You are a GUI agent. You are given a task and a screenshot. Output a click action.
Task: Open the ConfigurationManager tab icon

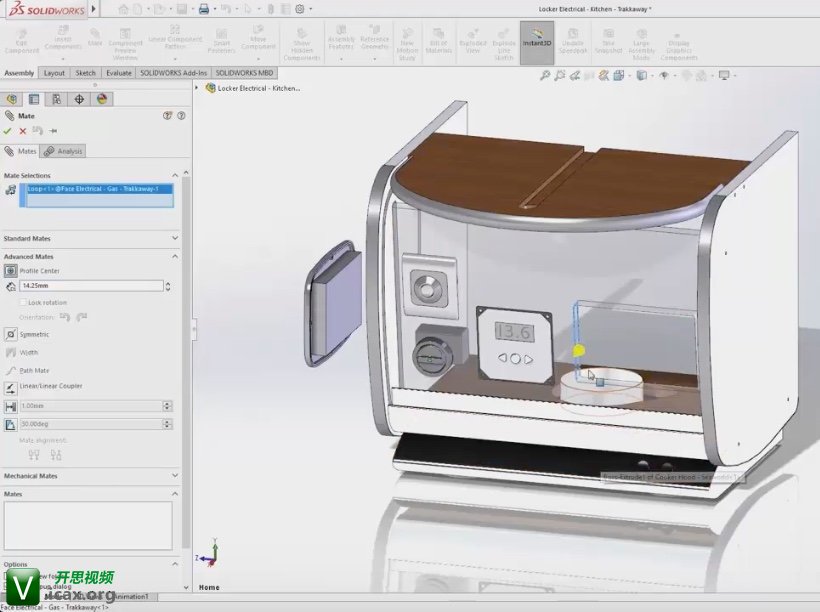coord(56,99)
